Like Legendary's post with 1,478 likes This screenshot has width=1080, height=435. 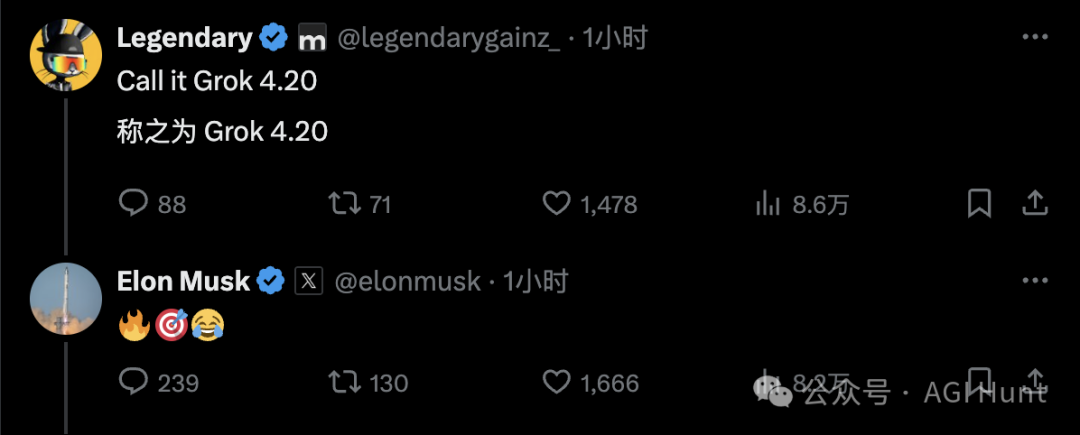[x=556, y=204]
